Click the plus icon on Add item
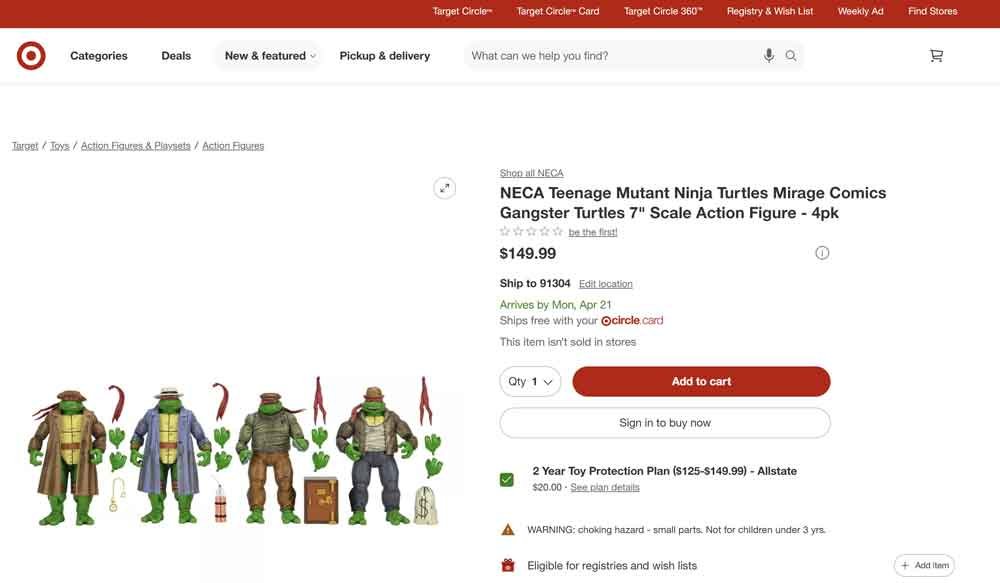Image resolution: width=1000 pixels, height=583 pixels. click(903, 563)
